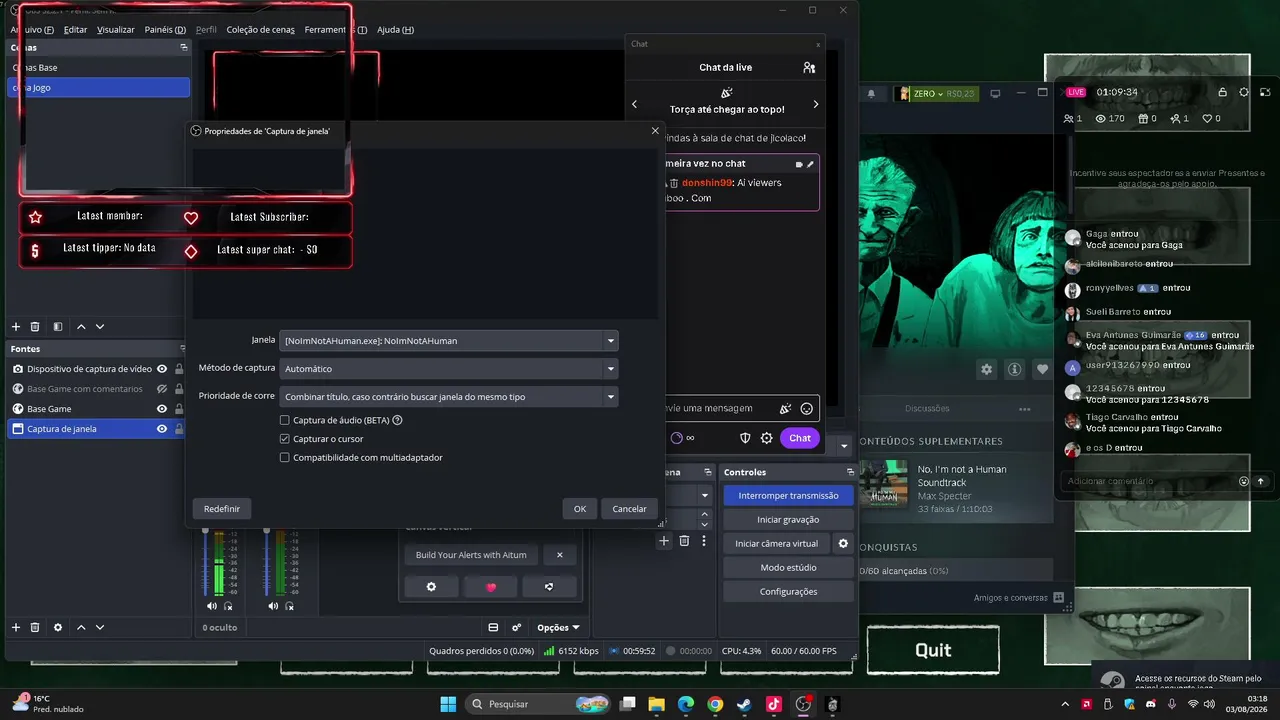Open the Aitum settings gear button
This screenshot has height=720, width=1280.
pyautogui.click(x=431, y=587)
